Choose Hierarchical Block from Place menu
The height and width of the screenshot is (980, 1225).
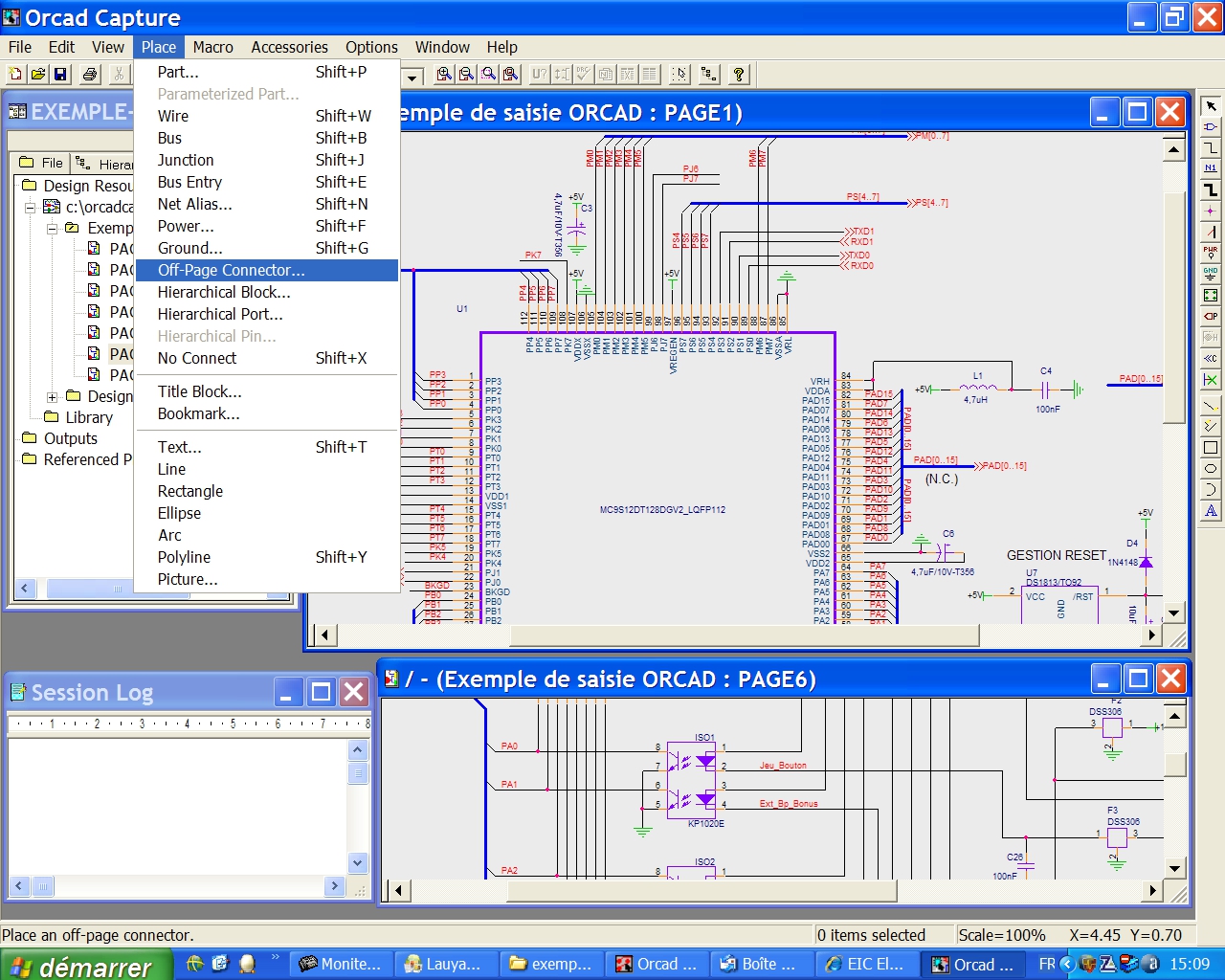point(266,292)
